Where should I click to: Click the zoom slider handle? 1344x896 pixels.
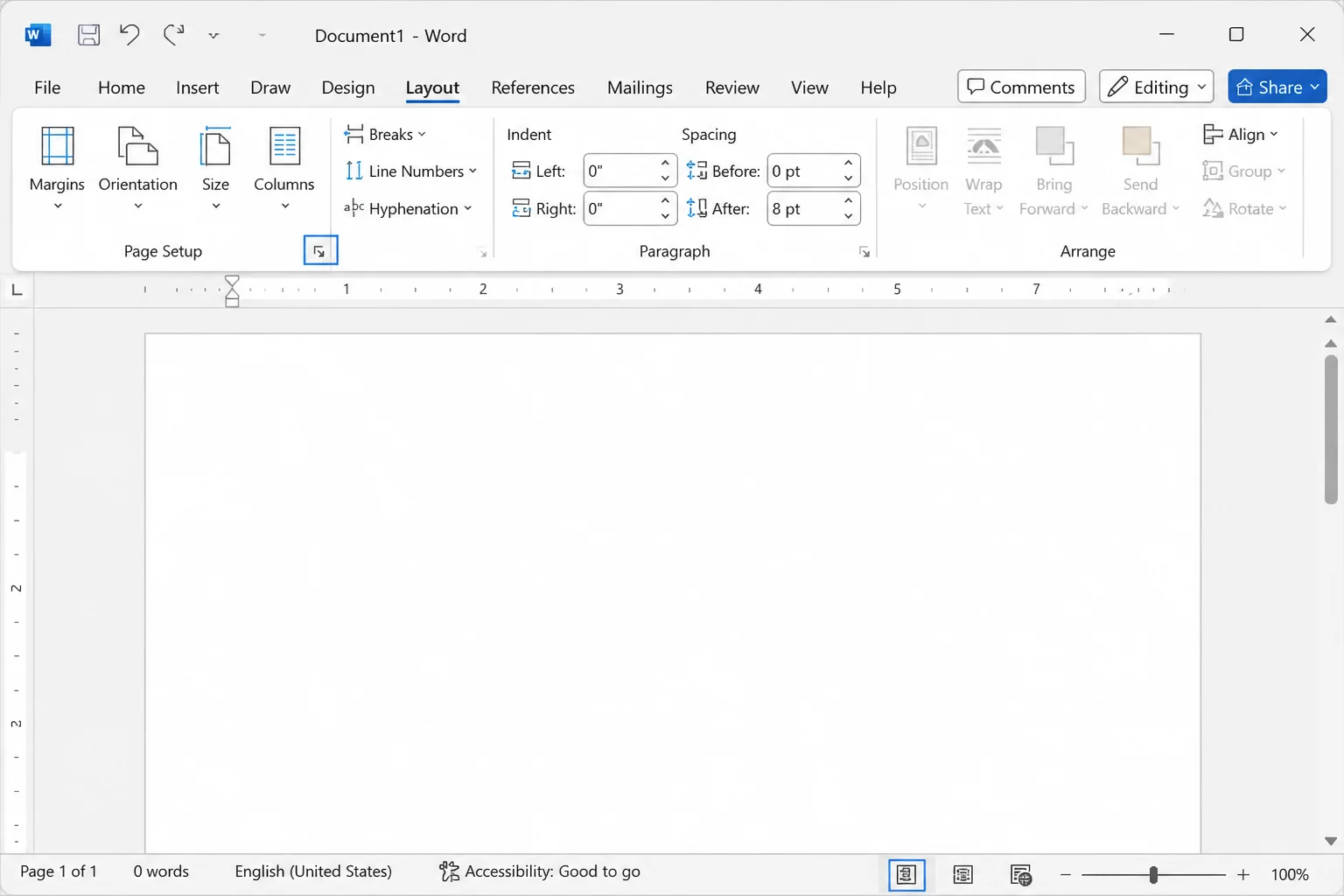click(1153, 874)
